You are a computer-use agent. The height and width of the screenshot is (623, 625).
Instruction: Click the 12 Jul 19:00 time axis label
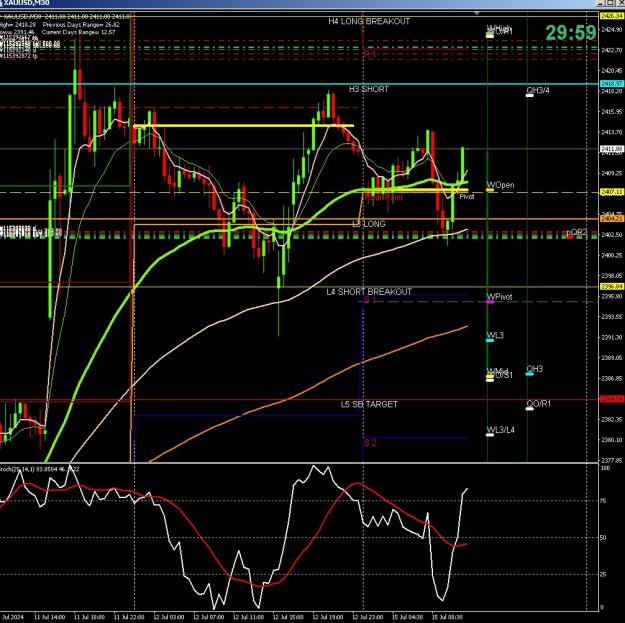[x=328, y=617]
